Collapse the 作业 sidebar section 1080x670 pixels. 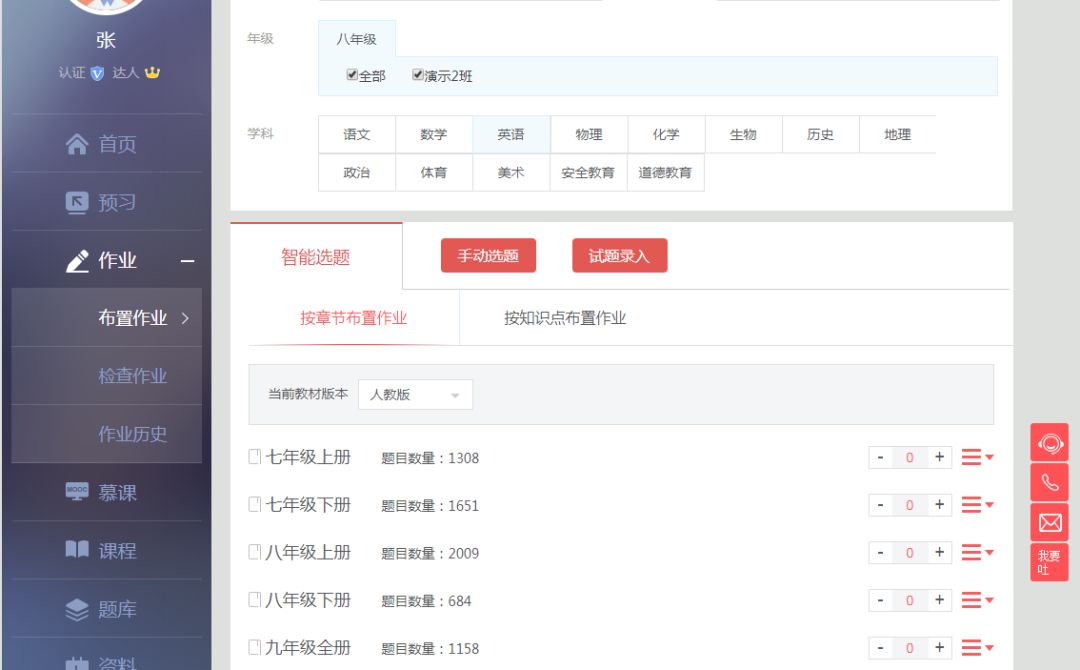click(x=190, y=260)
